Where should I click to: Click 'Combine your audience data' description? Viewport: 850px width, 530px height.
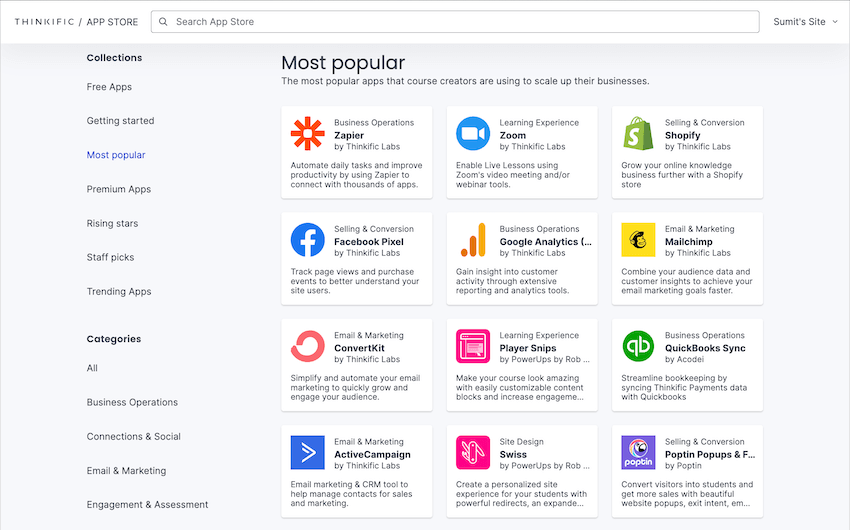coord(687,281)
